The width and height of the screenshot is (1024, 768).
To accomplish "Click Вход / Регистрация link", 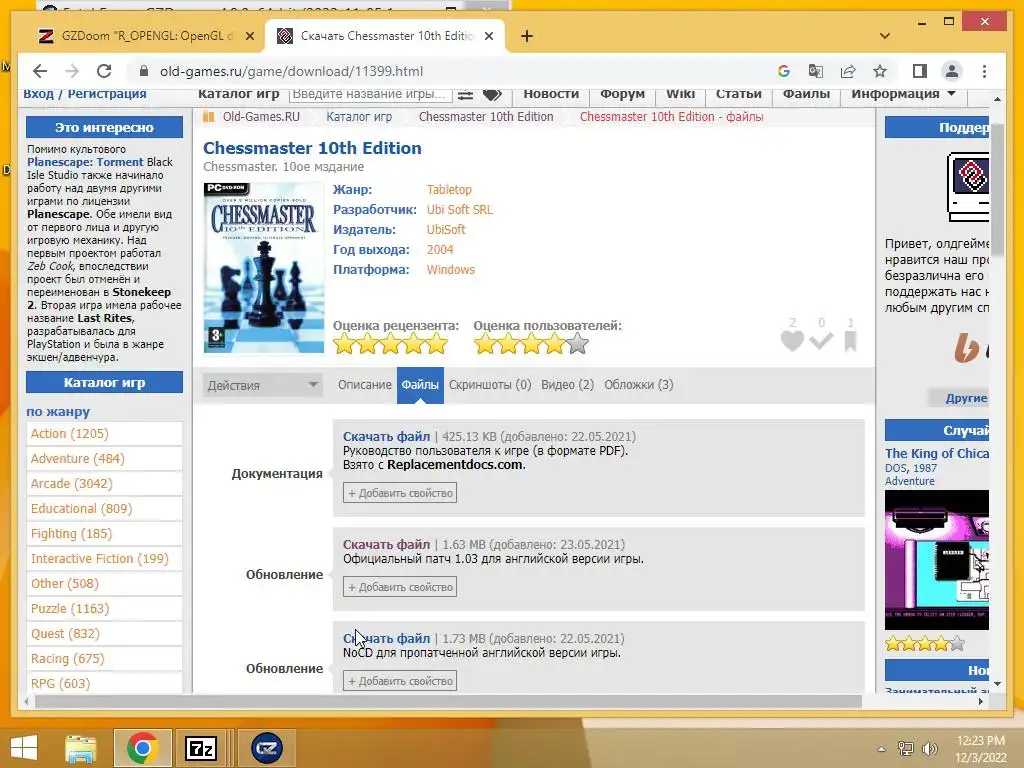I will 85,94.
